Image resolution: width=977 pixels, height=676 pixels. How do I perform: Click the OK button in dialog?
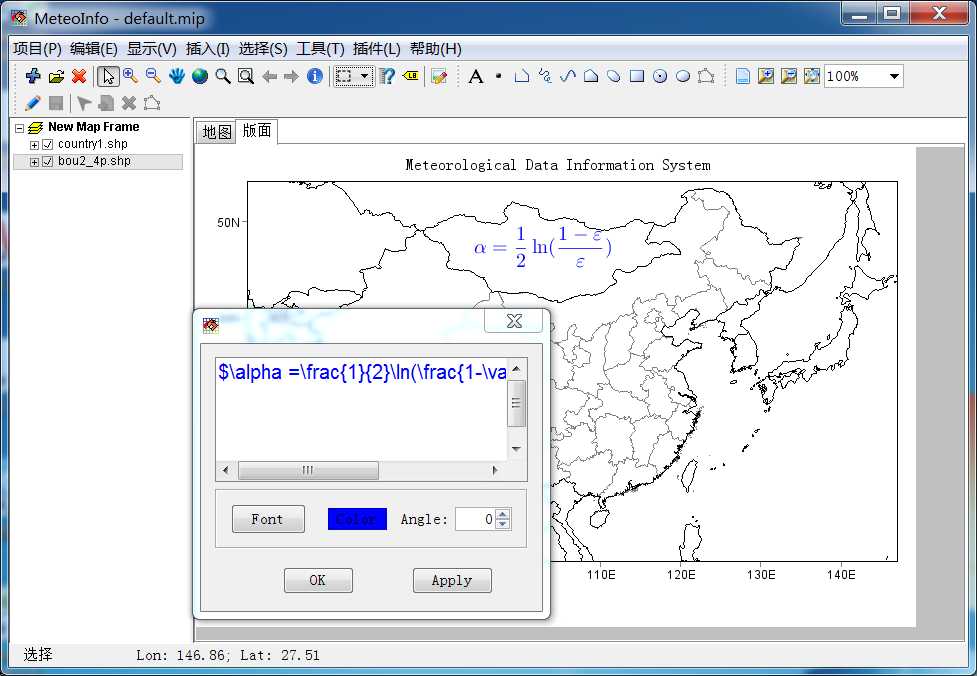pyautogui.click(x=318, y=580)
